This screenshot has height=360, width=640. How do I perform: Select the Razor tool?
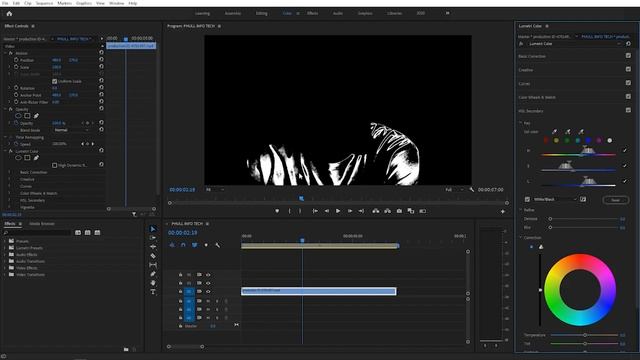coord(153,256)
